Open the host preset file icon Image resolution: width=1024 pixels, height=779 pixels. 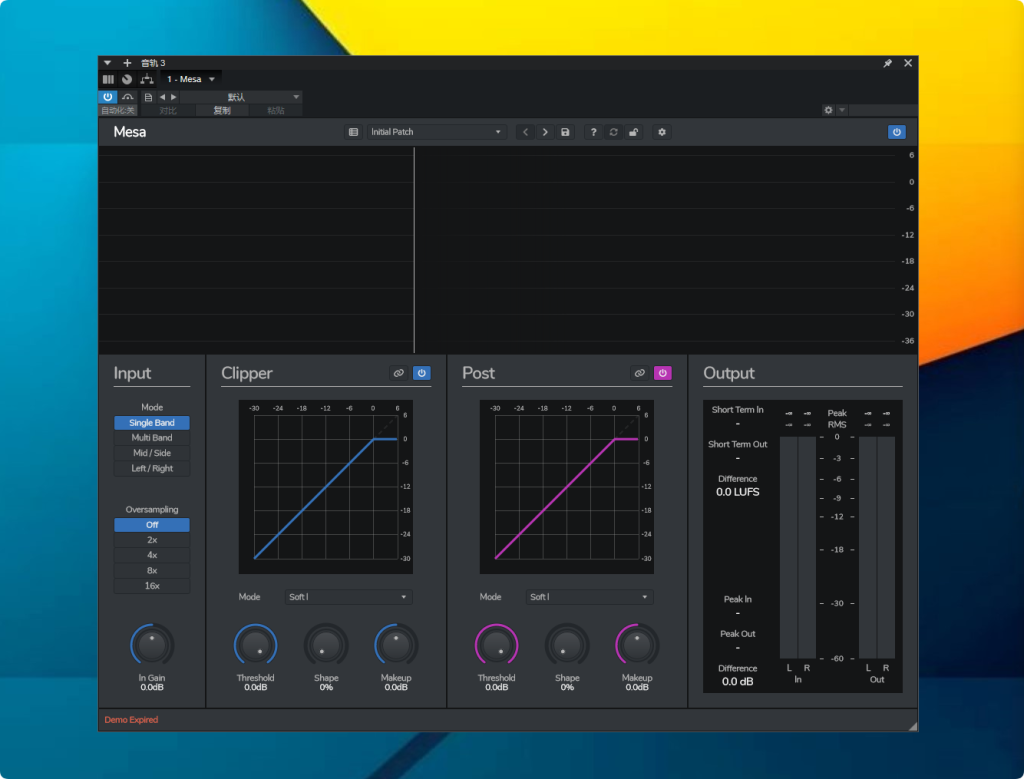[x=148, y=97]
